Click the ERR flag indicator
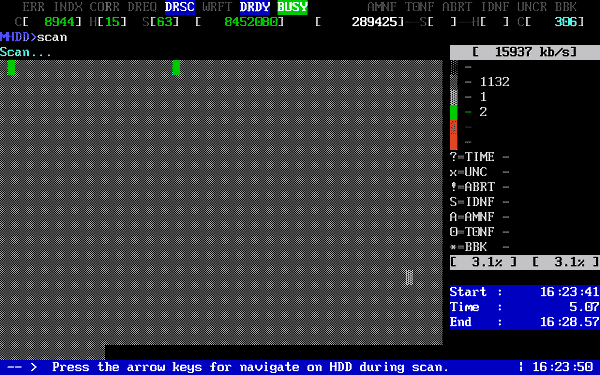The width and height of the screenshot is (600, 375). pyautogui.click(x=34, y=7)
